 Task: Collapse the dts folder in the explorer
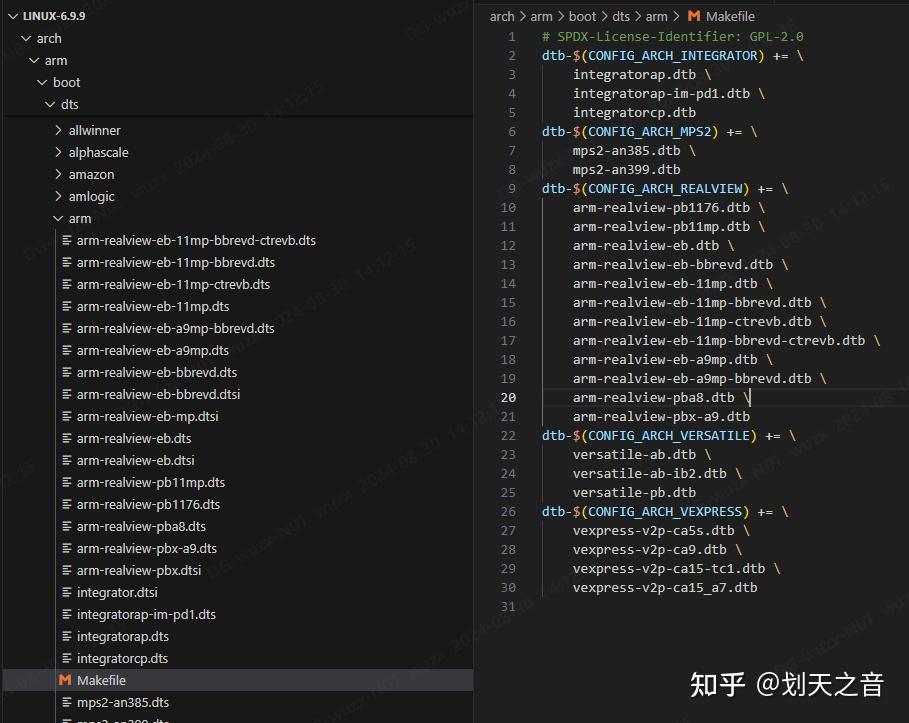[50, 104]
